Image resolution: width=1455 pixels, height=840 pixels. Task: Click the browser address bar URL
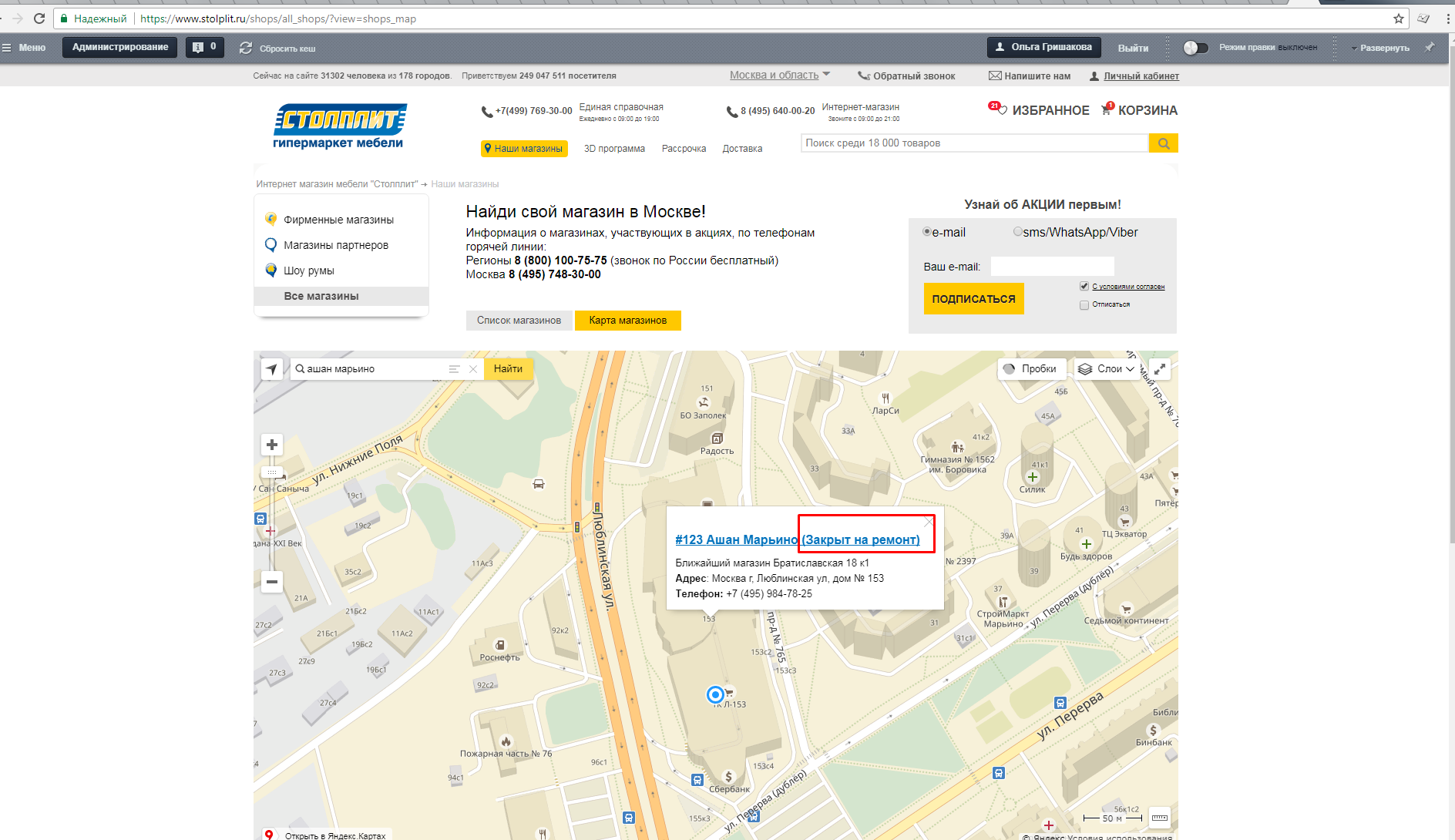pos(278,18)
